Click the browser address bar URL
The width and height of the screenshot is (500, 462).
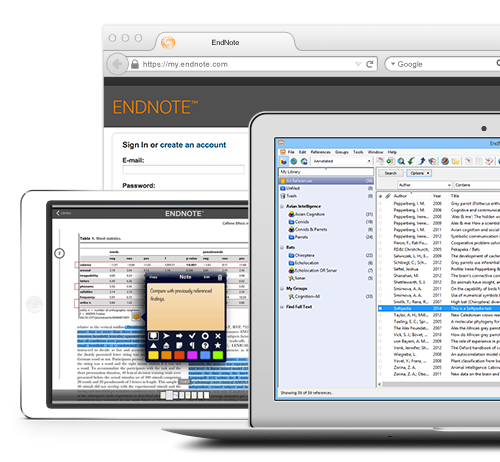point(185,64)
